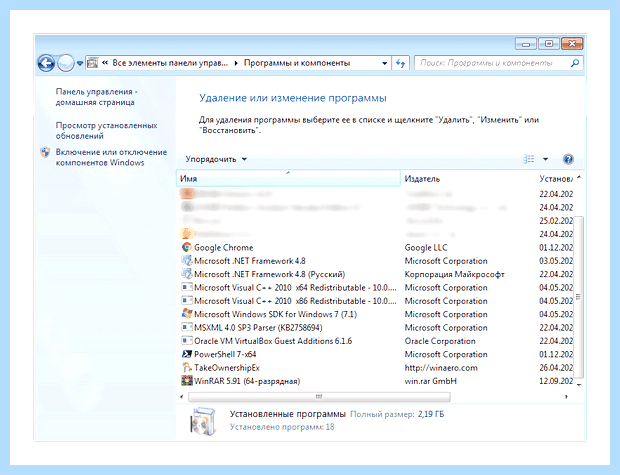Open Панель управления - домашняя страница link
The height and width of the screenshot is (475, 620).
coord(96,97)
